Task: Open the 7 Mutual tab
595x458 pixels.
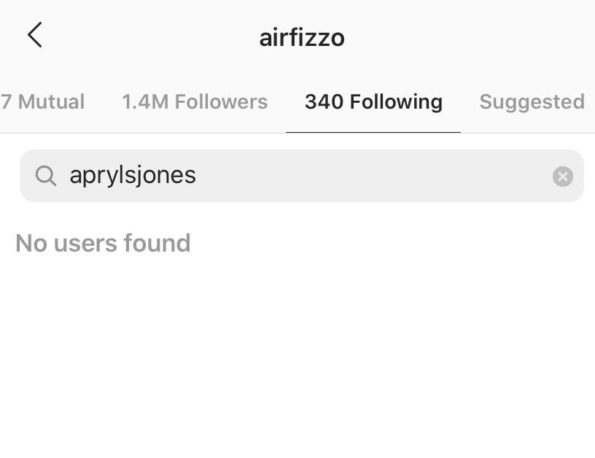Action: point(42,102)
